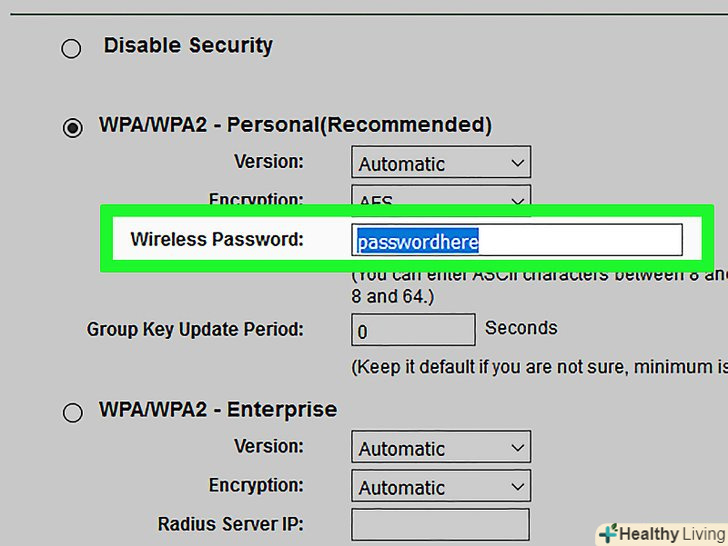The image size is (728, 546).
Task: Select the Disable Security radio button
Action: tap(71, 48)
